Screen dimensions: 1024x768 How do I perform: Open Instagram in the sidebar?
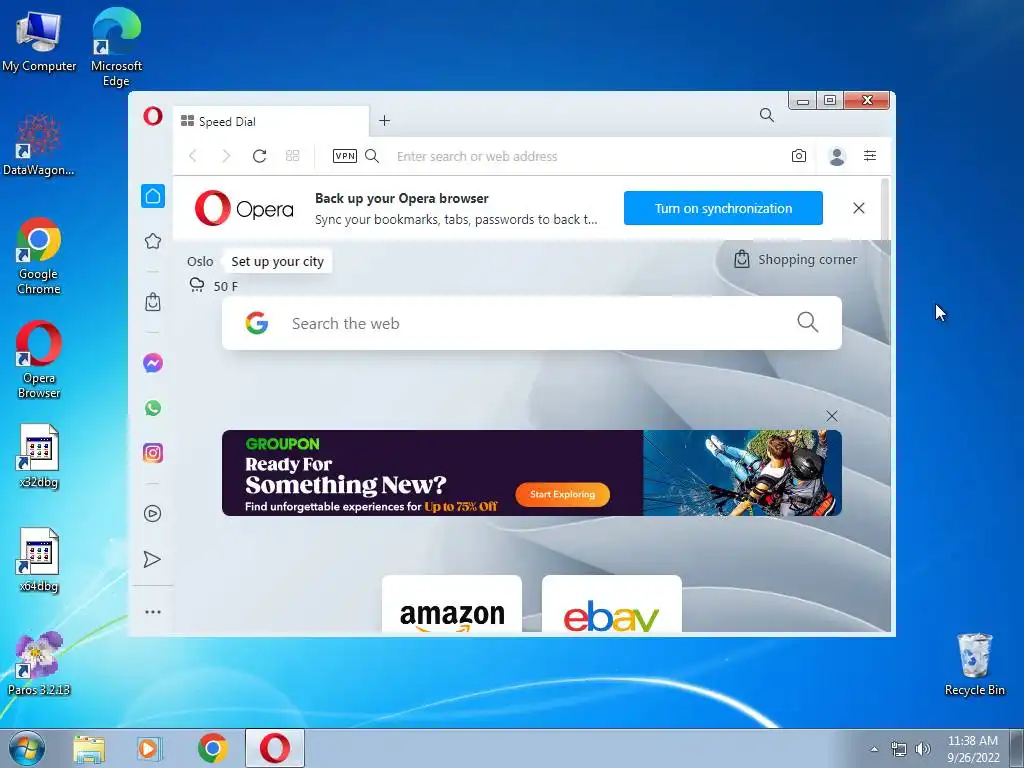click(153, 453)
